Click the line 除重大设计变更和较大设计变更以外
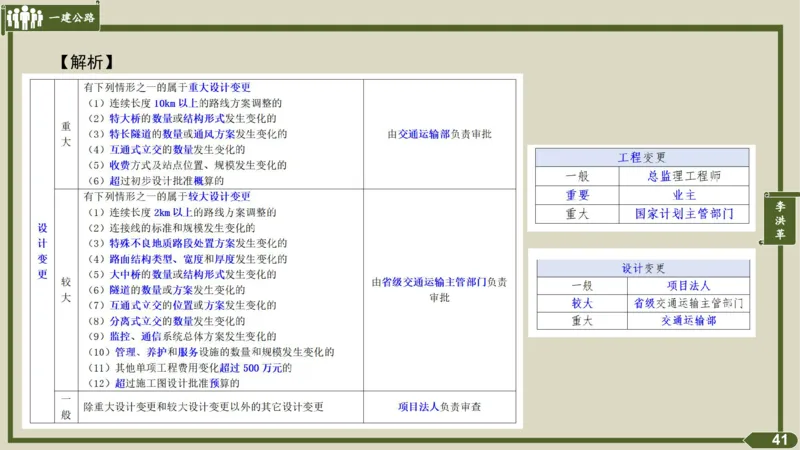Screen dimensions: 800x450 pos(204,407)
